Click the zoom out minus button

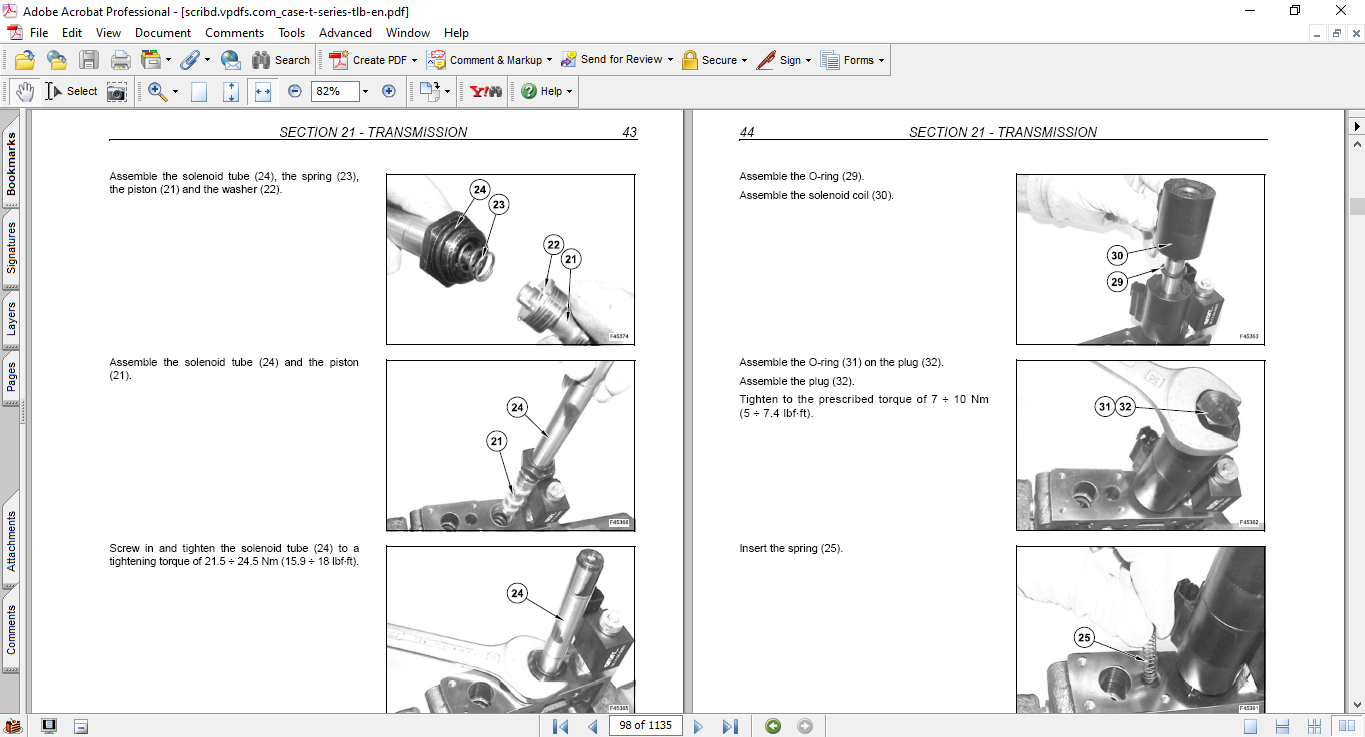tap(295, 91)
